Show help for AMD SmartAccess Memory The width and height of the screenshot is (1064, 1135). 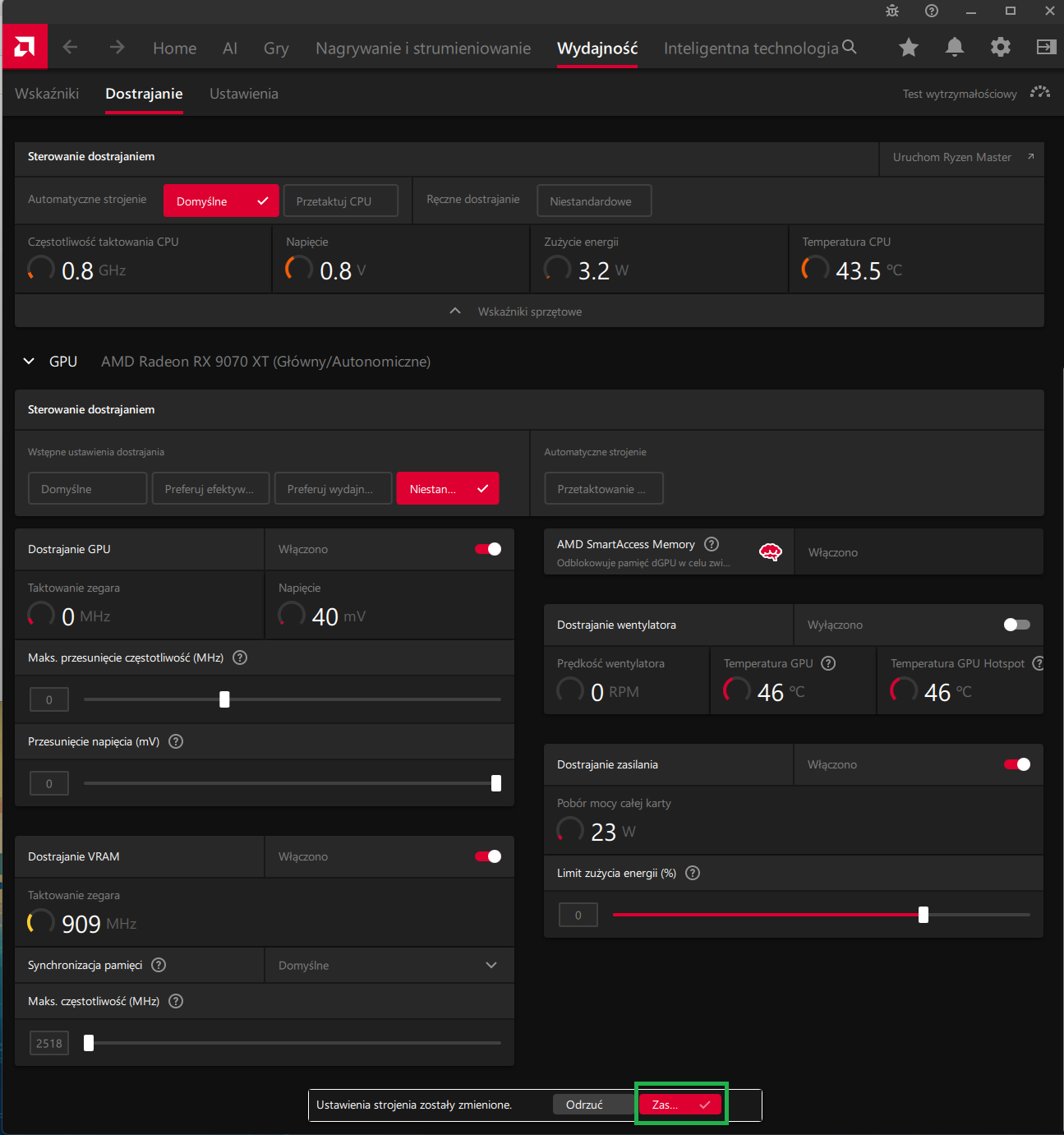click(712, 544)
